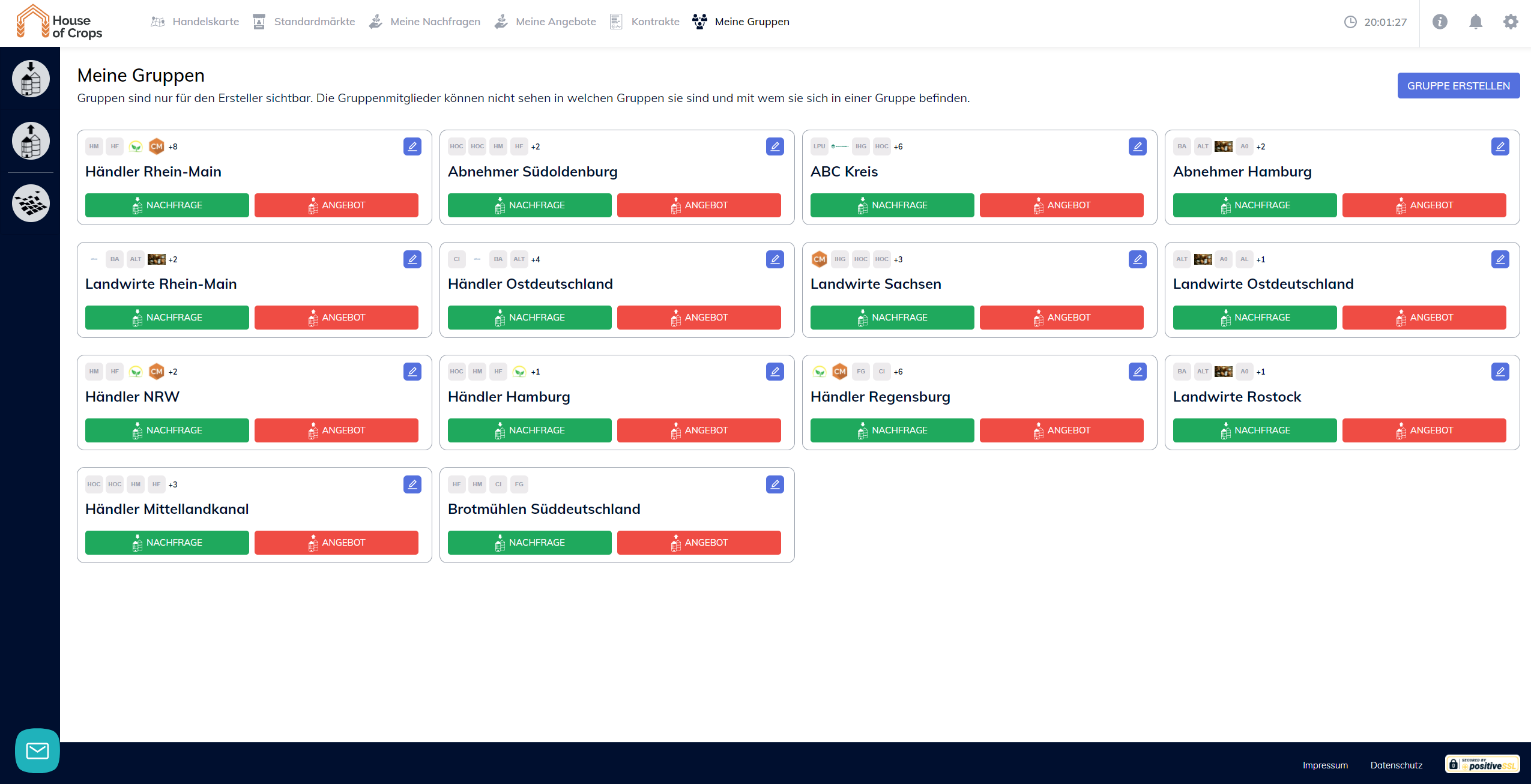The image size is (1531, 784).
Task: Open the mail chat widget
Action: pos(37,750)
